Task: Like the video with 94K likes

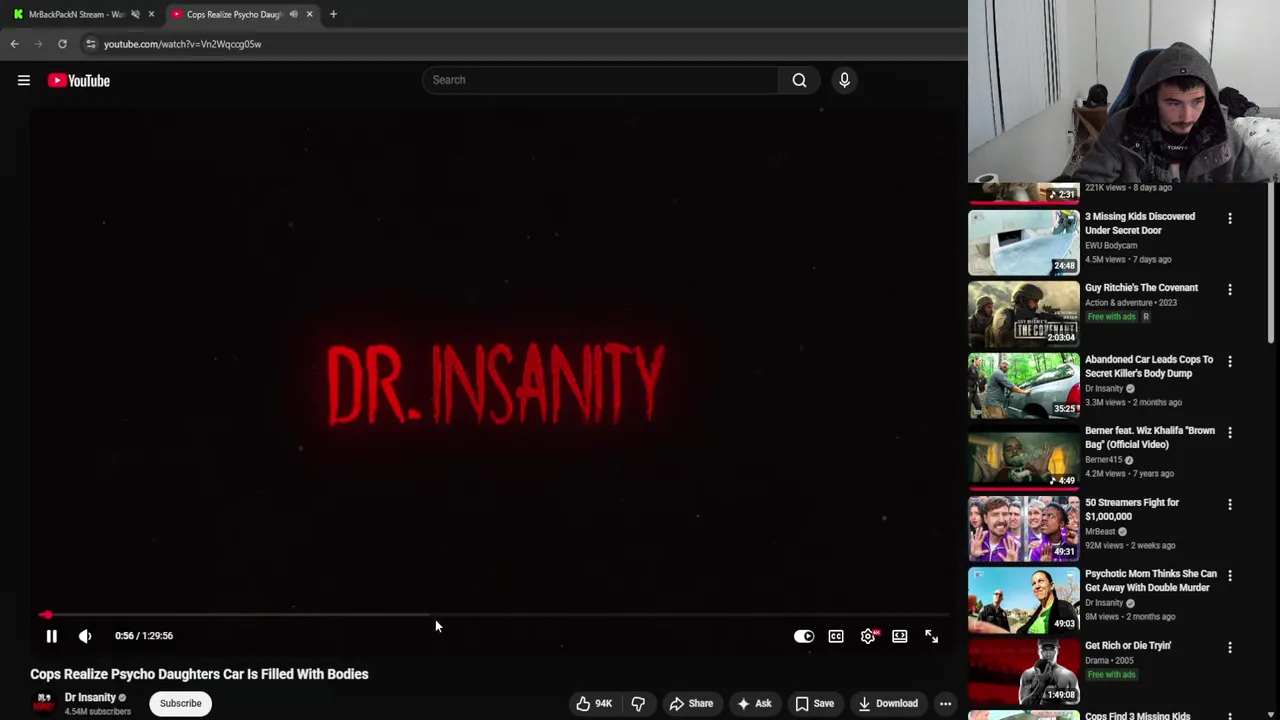Action: click(594, 704)
